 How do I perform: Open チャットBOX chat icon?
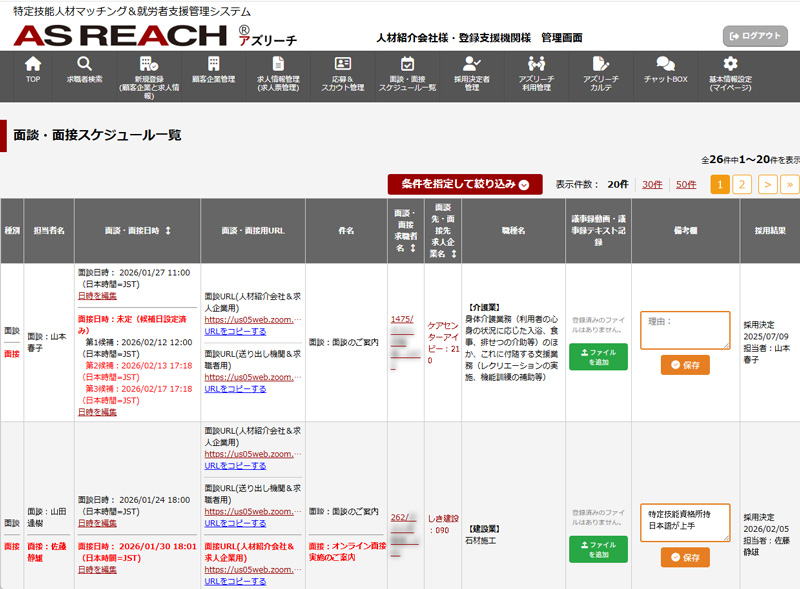[665, 64]
